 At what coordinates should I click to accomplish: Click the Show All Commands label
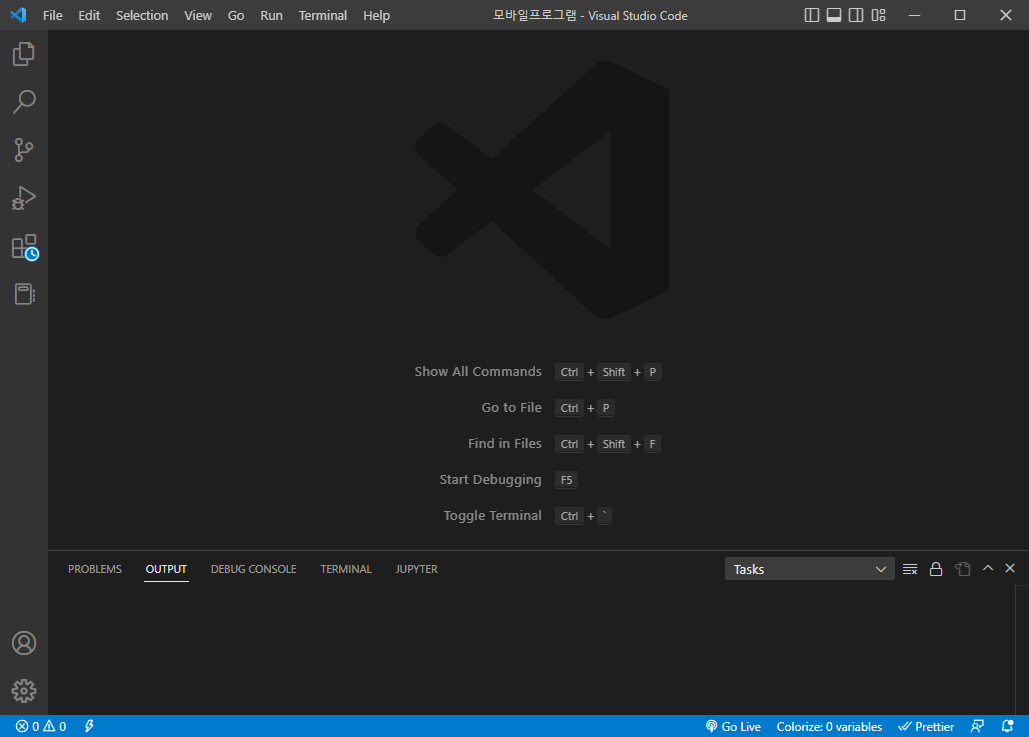click(x=478, y=371)
